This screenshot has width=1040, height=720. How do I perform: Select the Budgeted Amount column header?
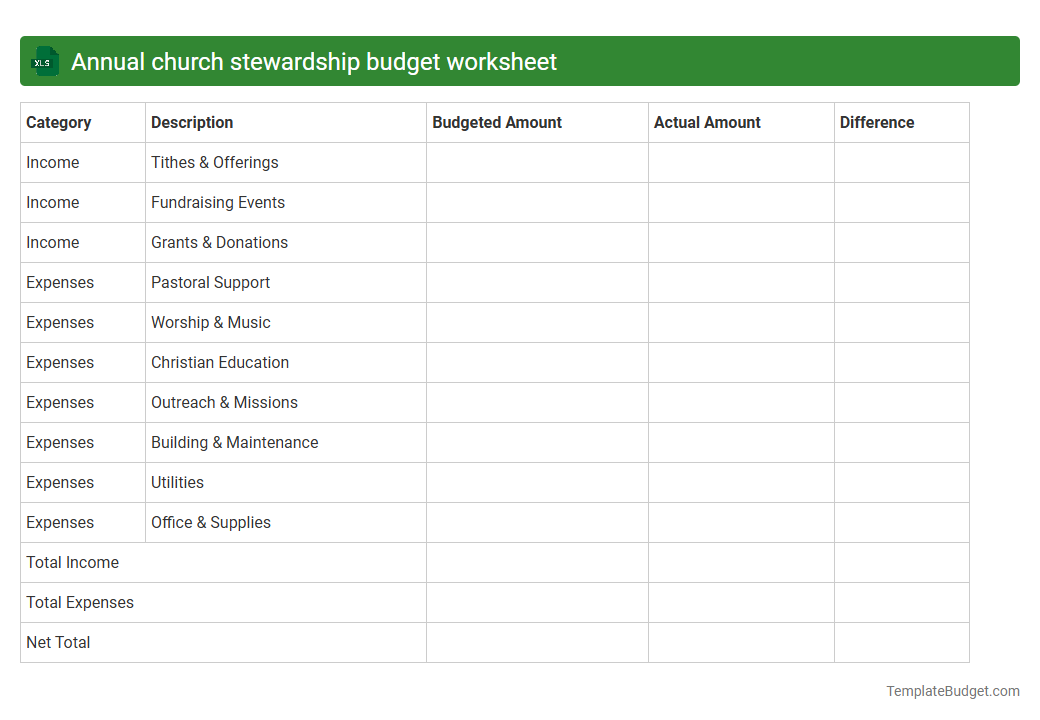click(497, 122)
